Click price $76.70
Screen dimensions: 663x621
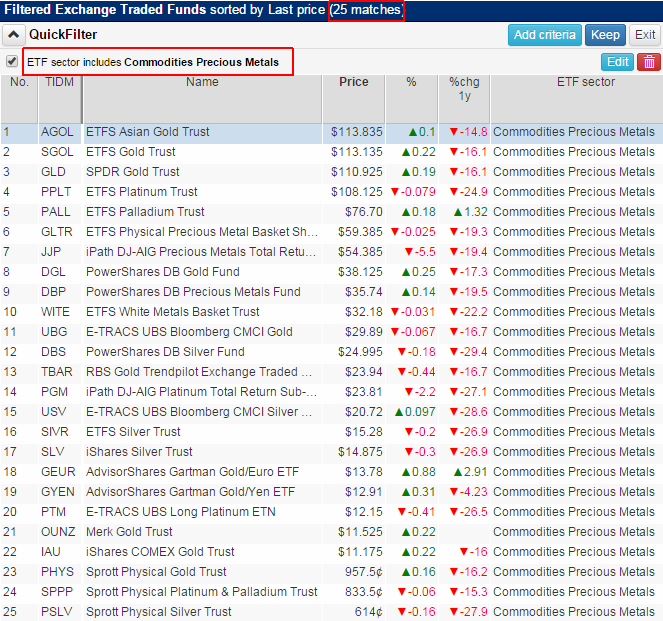[364, 212]
